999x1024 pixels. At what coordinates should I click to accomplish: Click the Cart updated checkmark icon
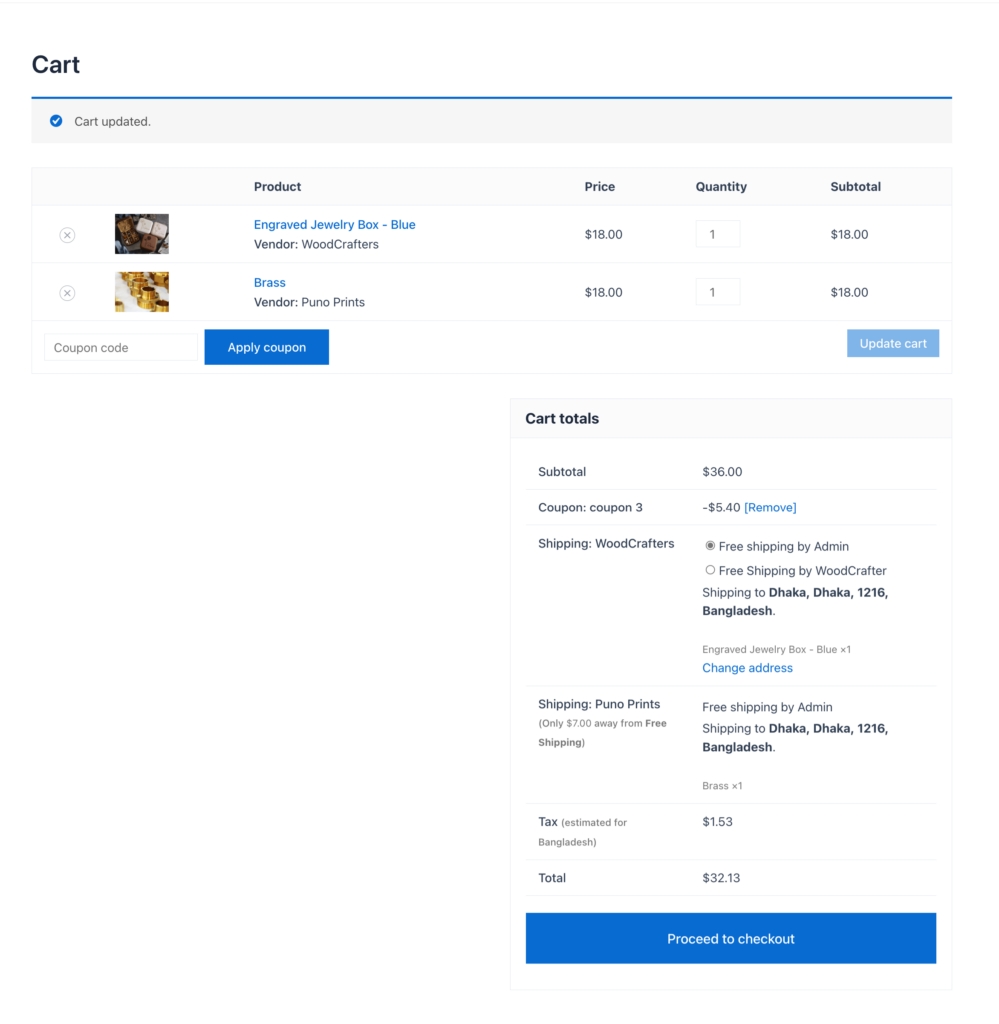(x=56, y=120)
